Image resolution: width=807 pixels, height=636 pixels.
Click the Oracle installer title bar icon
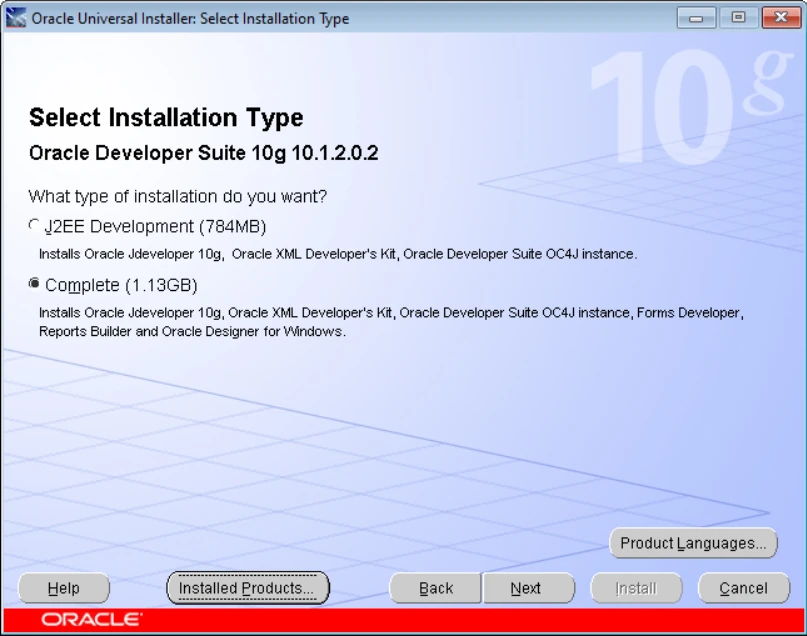pyautogui.click(x=15, y=18)
